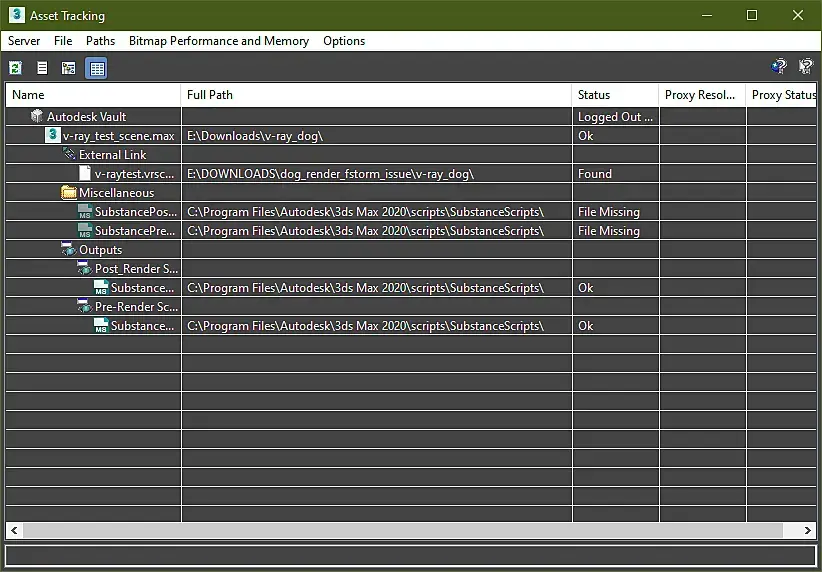
Task: Click the Found status cell
Action: point(615,174)
